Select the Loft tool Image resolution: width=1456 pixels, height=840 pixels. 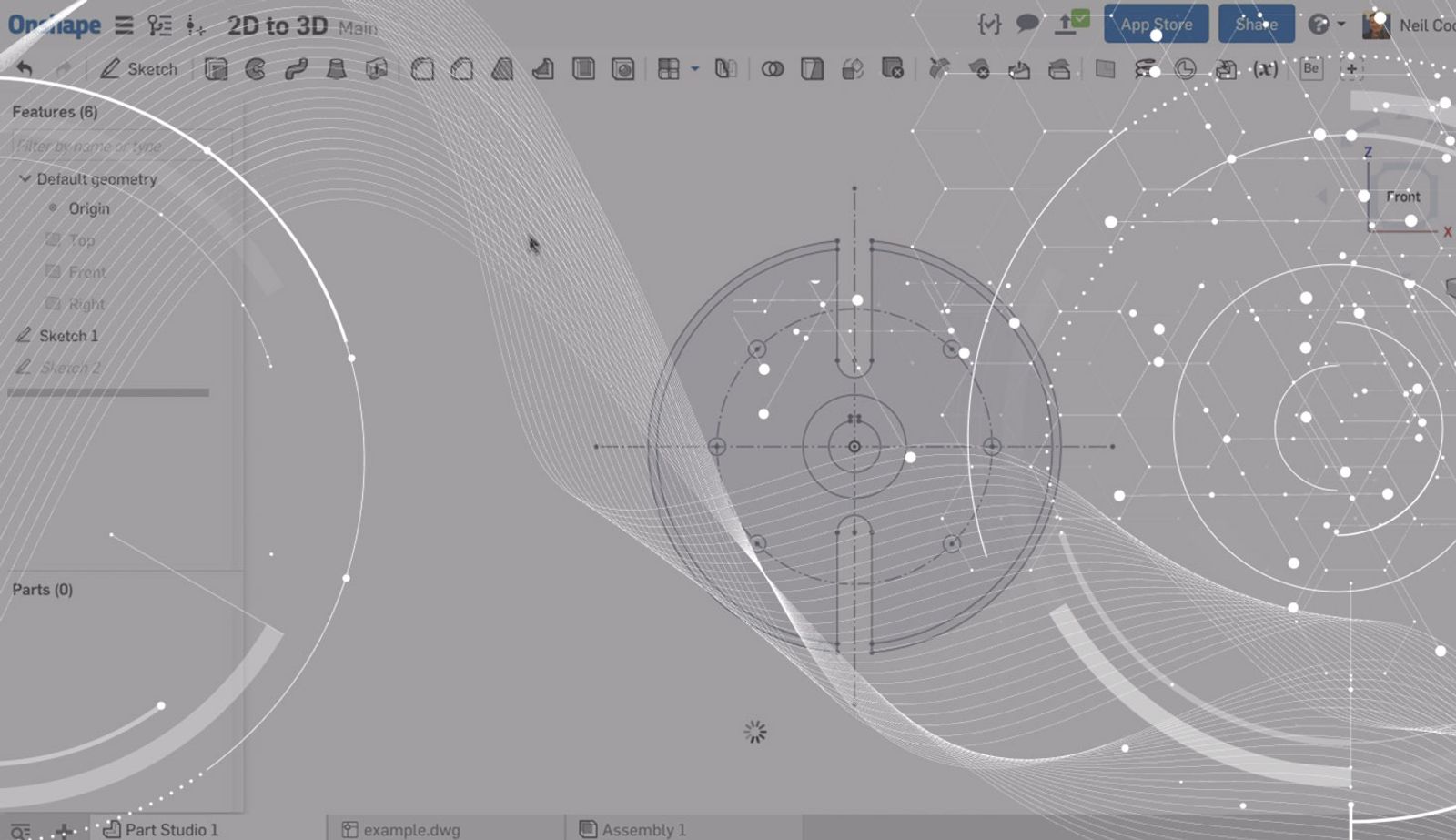tap(336, 69)
